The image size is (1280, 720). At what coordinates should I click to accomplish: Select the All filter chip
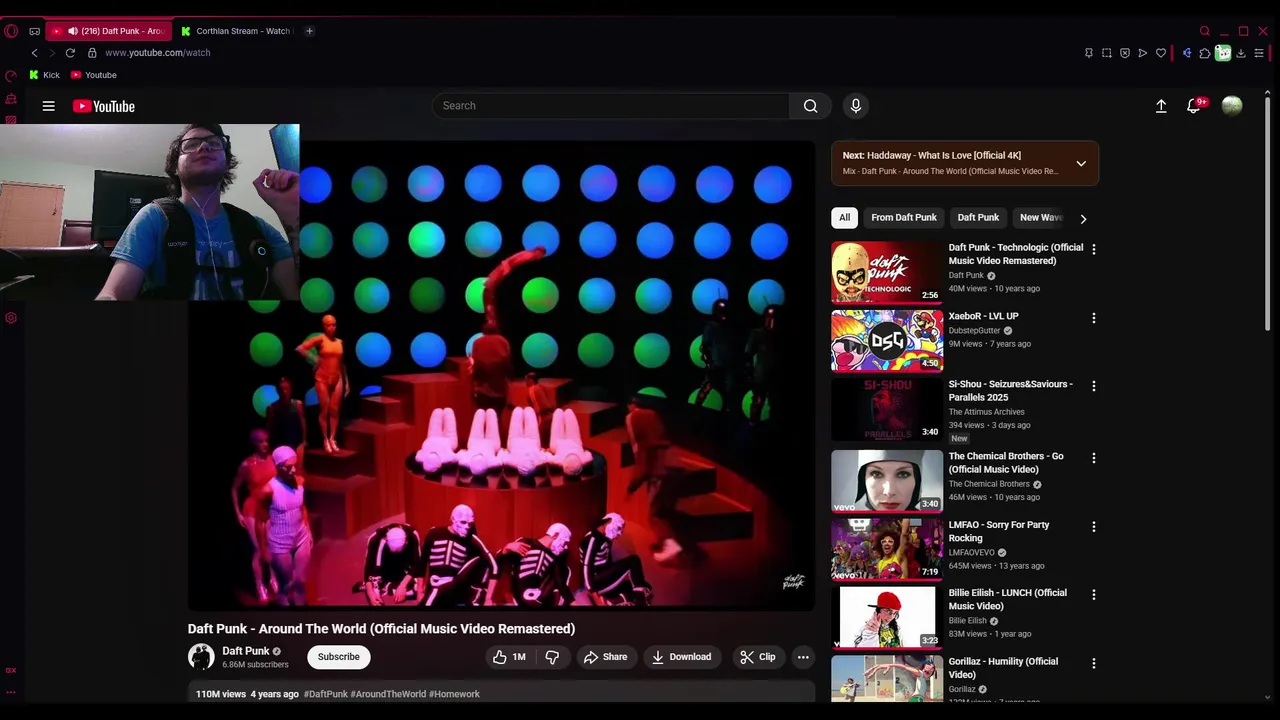coord(844,218)
